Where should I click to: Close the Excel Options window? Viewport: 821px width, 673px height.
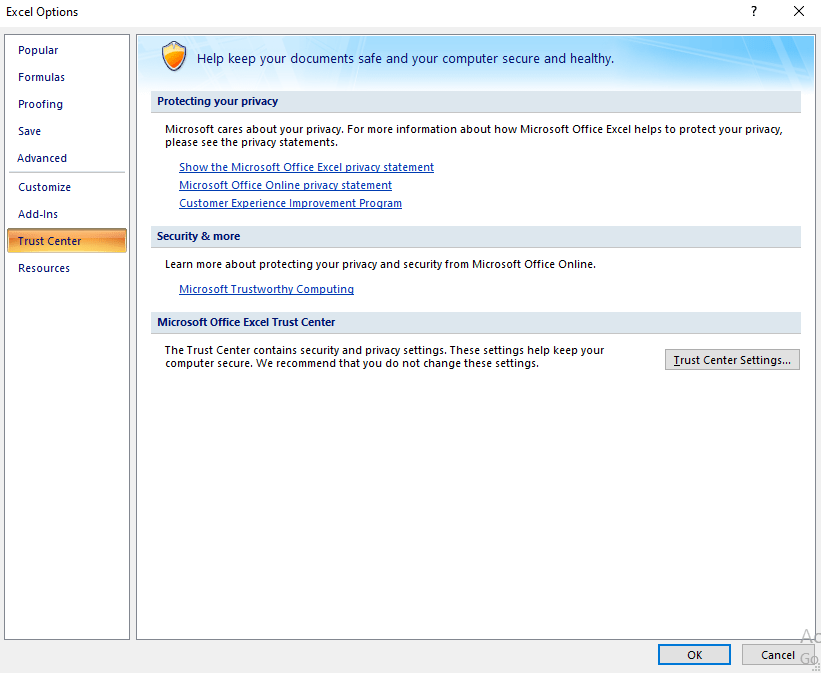point(798,12)
